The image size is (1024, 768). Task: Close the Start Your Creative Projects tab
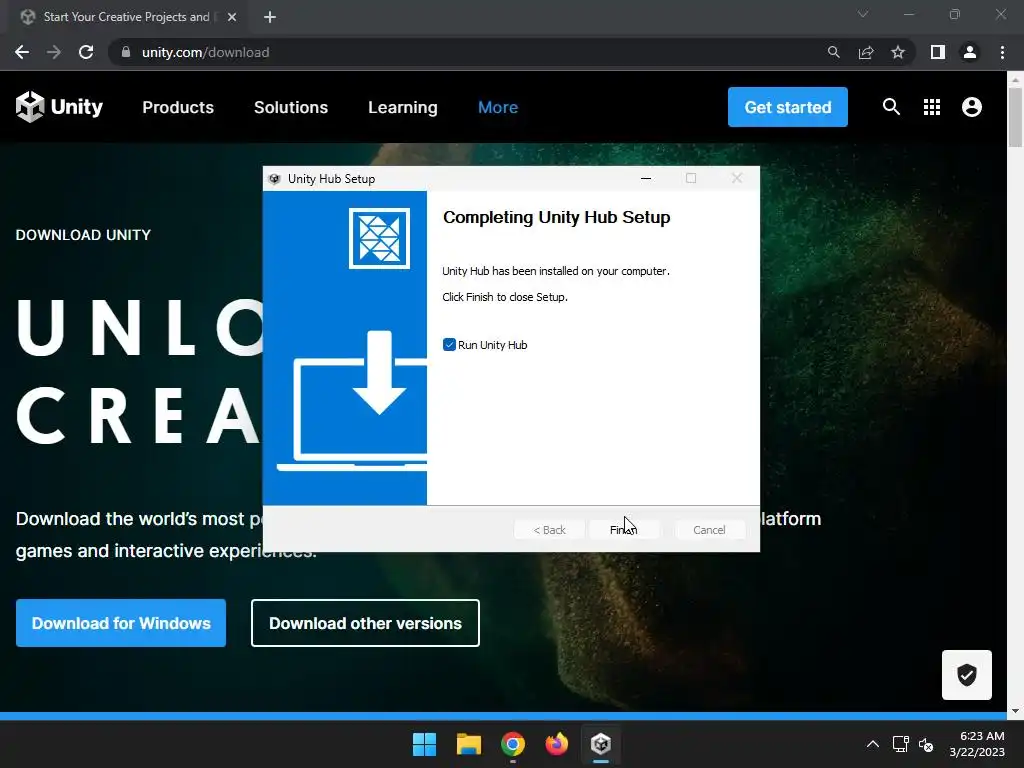232,18
